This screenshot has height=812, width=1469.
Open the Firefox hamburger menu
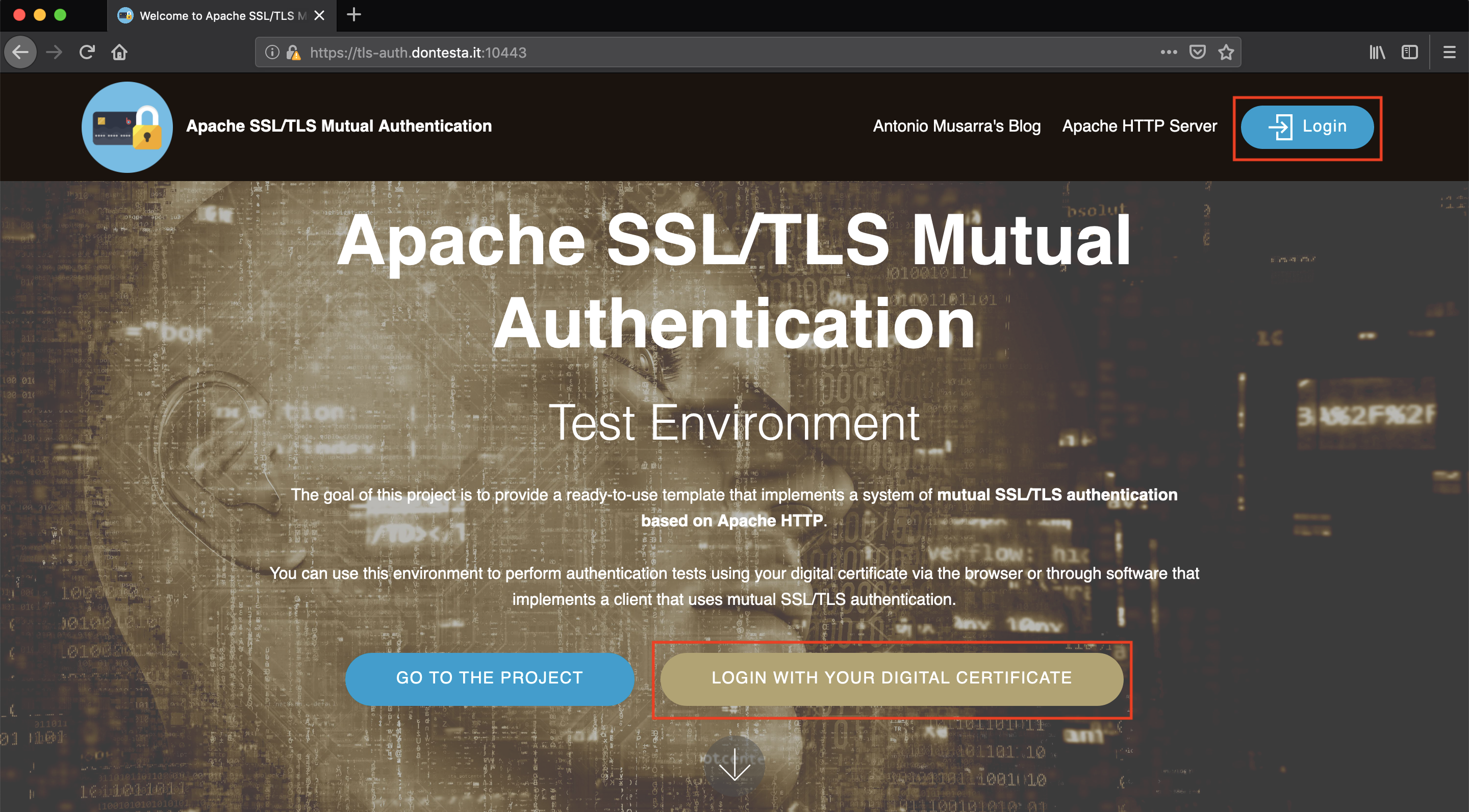pyautogui.click(x=1449, y=53)
